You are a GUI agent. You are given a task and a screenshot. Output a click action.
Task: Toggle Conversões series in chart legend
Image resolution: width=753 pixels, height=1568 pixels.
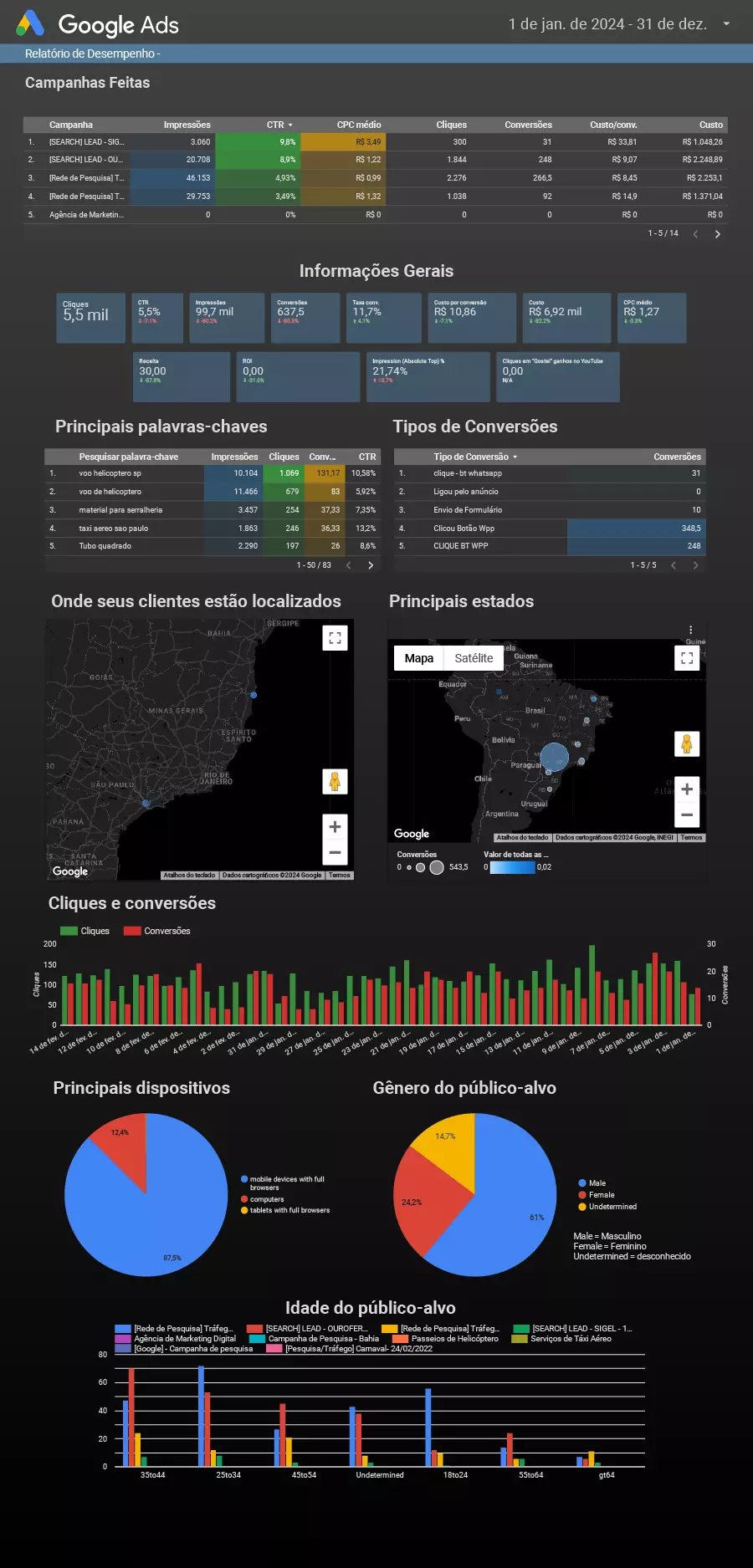click(x=157, y=931)
